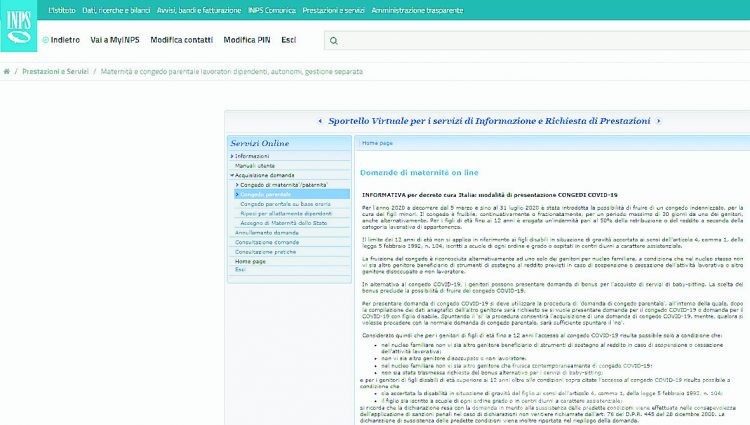Click INFORMATIVA per decreto cura Italia heading
The height and width of the screenshot is (425, 750).
tap(490, 195)
